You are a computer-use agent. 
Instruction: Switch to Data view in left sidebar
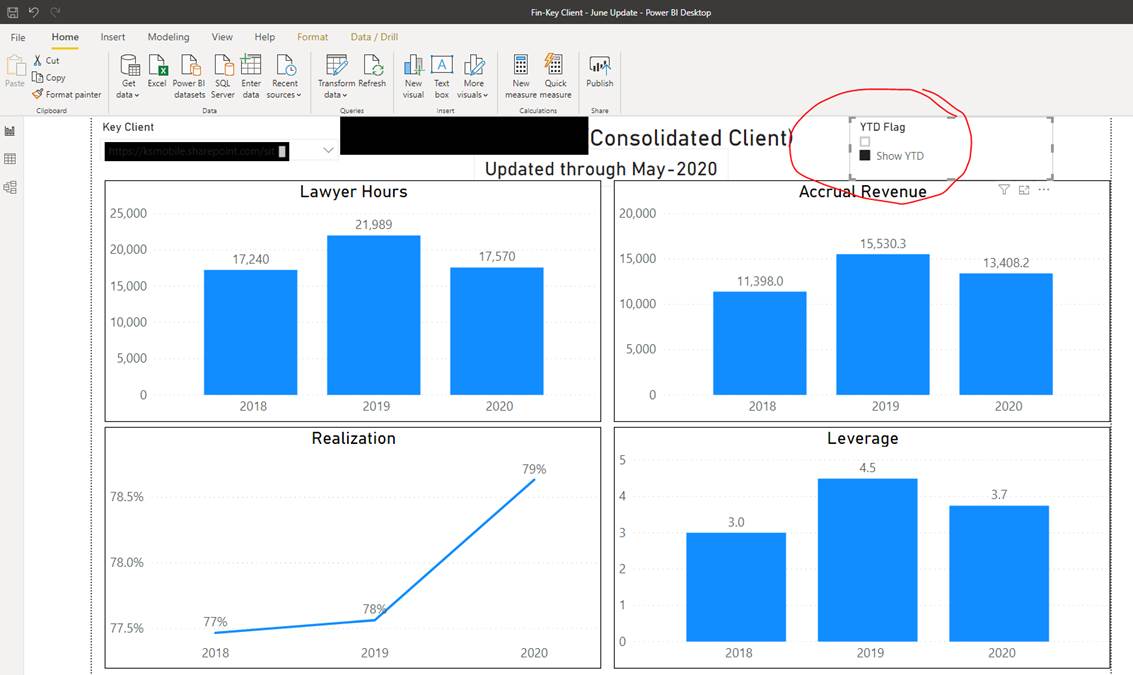[11, 159]
